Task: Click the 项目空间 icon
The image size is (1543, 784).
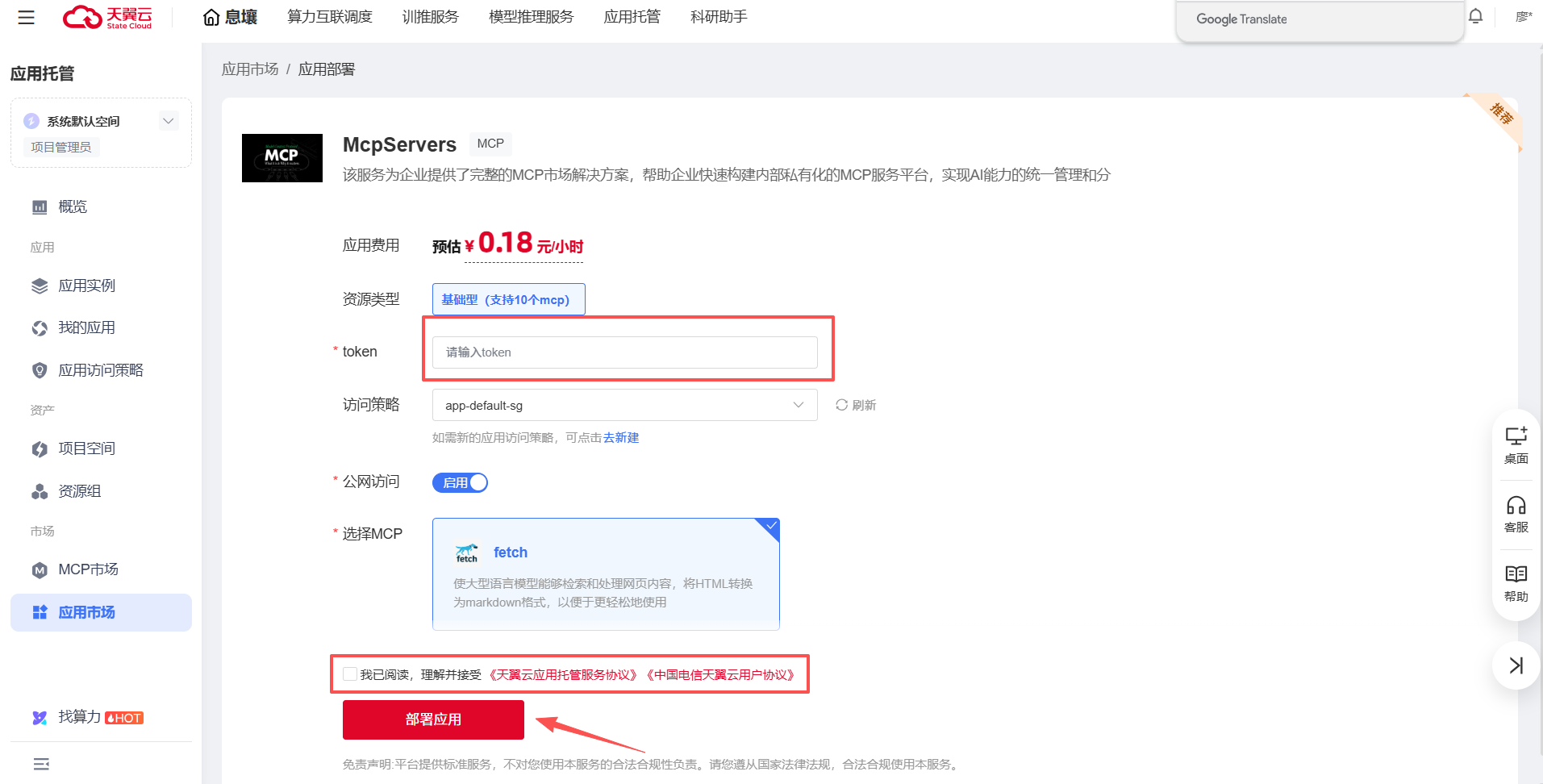Action: 40,449
